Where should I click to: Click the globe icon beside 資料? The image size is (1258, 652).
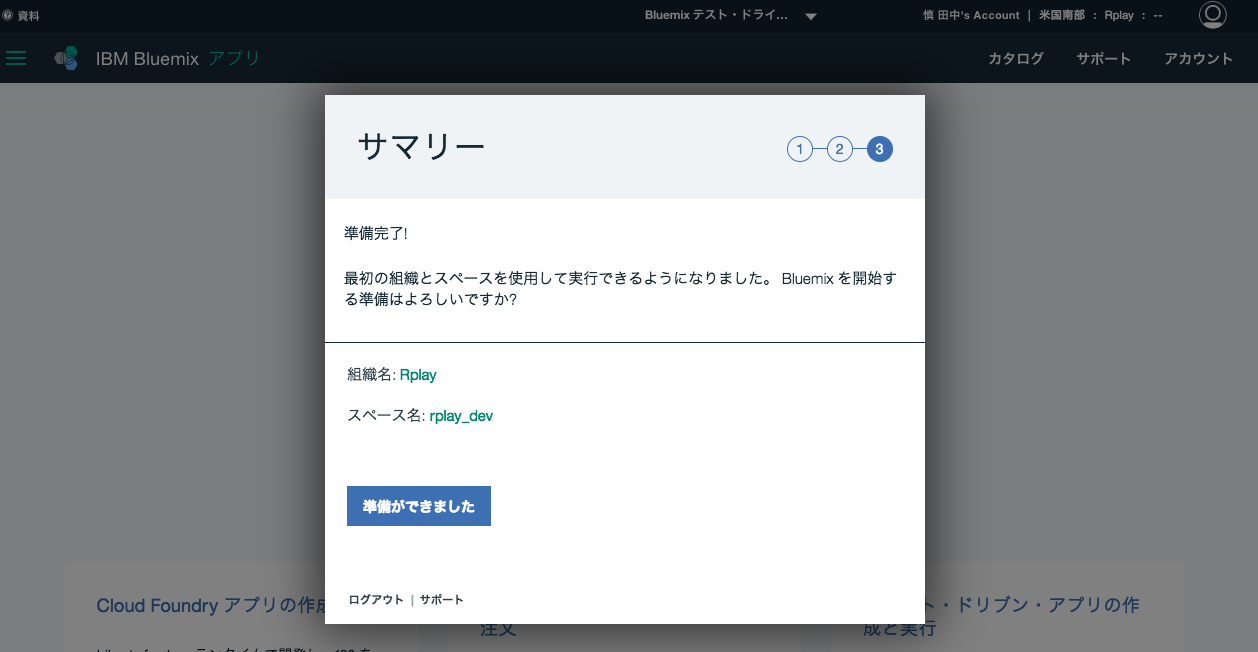[x=8, y=16]
